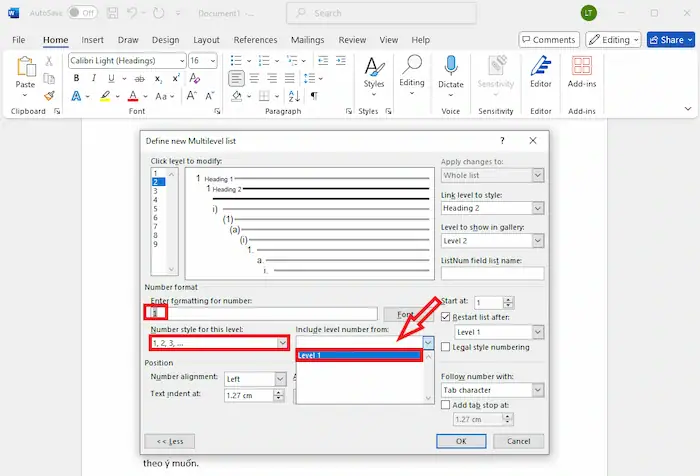This screenshot has height=476, width=700.
Task: Uncheck the Restart list after checkbox
Action: [446, 317]
